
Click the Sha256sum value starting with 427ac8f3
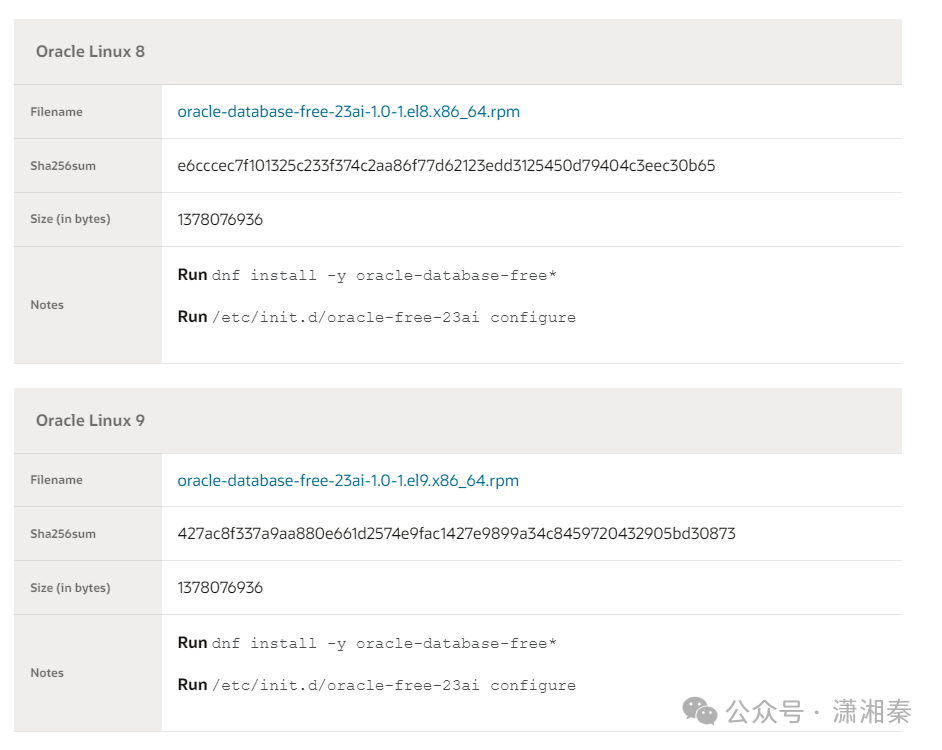coord(456,534)
